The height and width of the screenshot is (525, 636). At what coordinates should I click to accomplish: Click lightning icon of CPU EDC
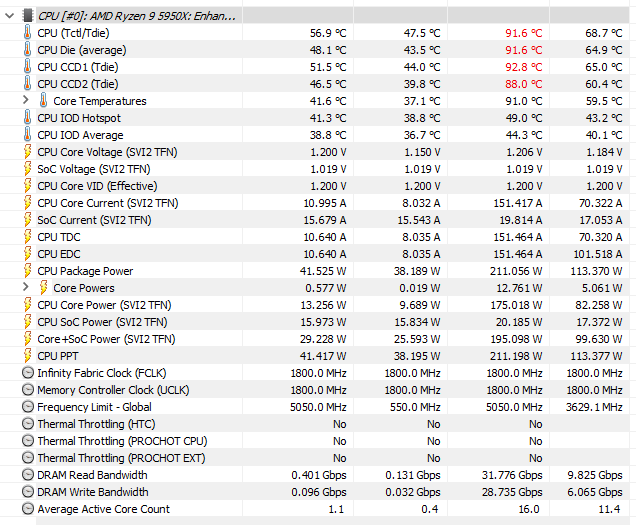point(27,254)
